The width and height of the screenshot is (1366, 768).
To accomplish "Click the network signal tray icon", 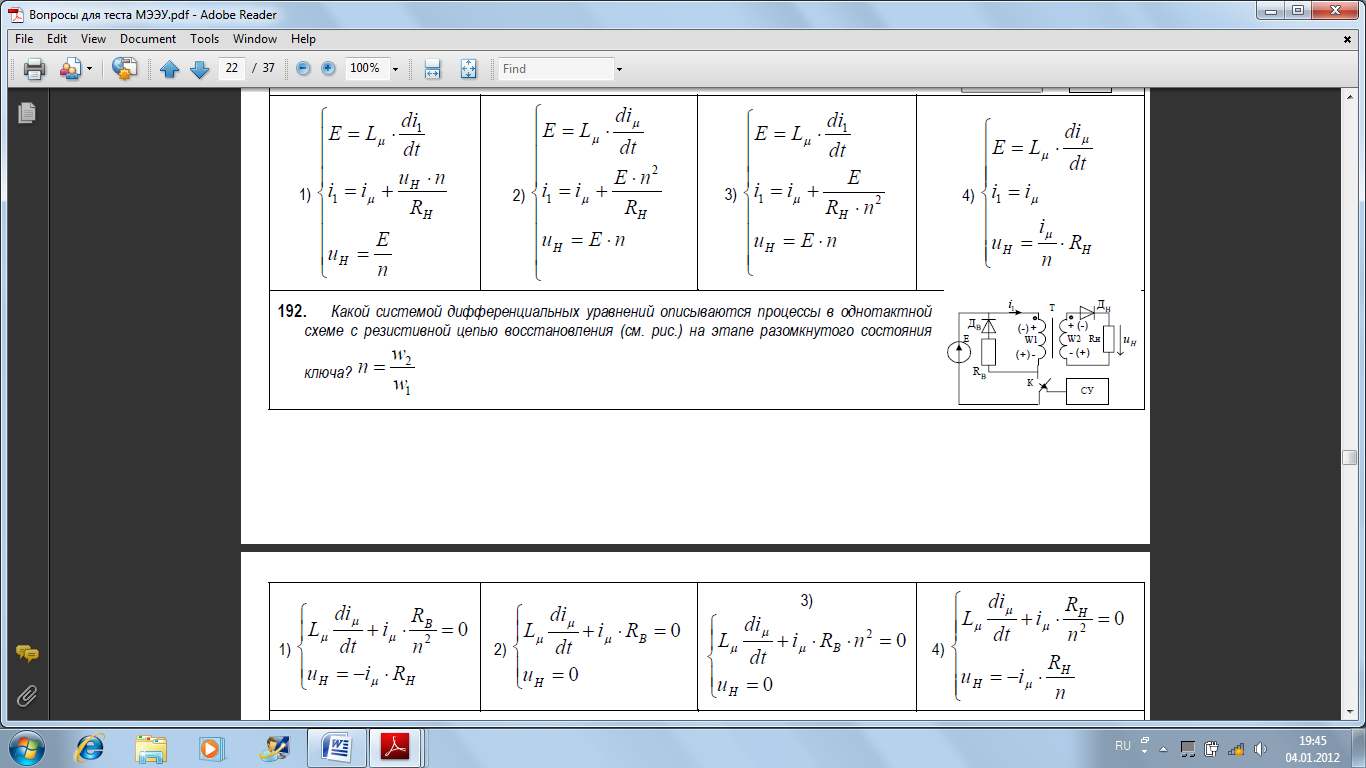I will click(1235, 748).
